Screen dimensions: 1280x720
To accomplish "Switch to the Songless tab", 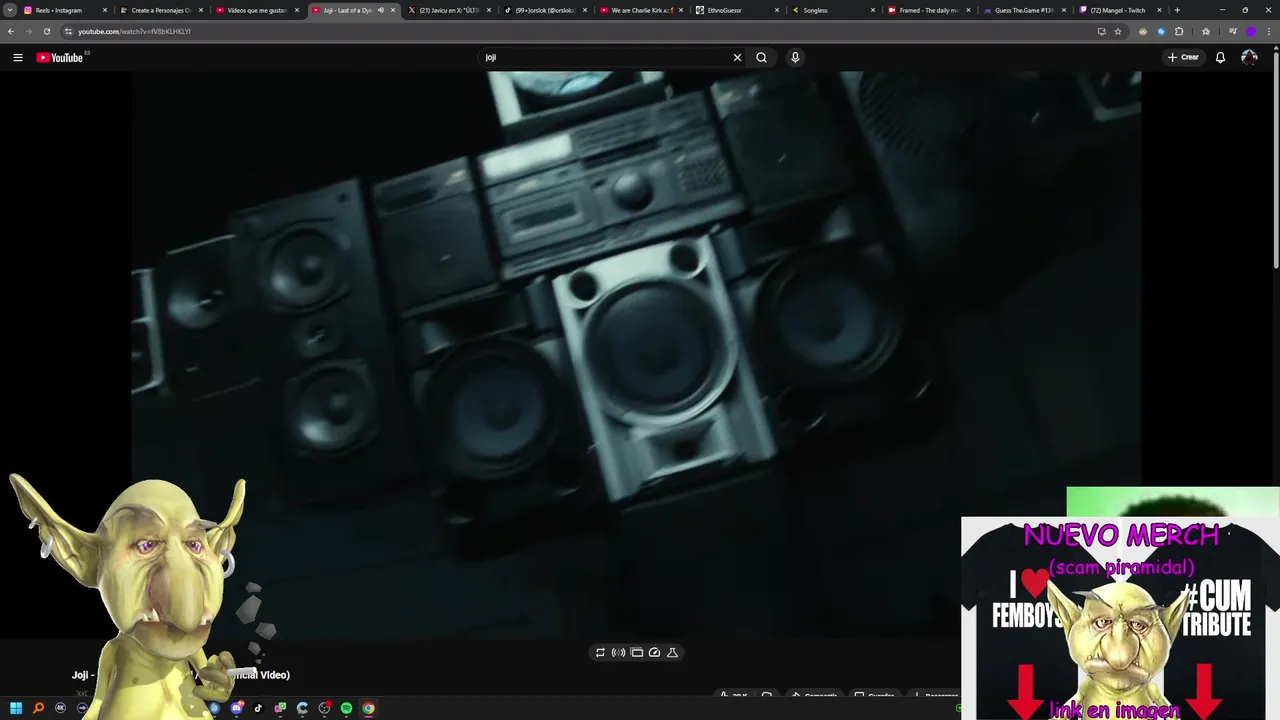I will pyautogui.click(x=833, y=10).
